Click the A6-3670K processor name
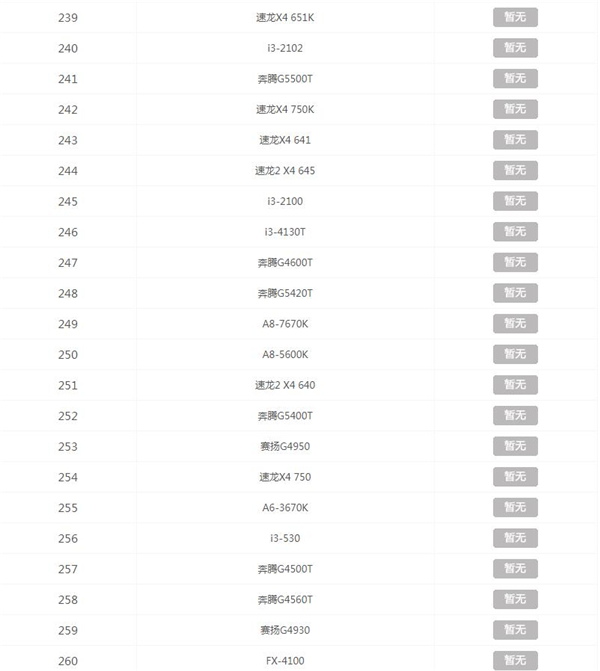 point(285,508)
